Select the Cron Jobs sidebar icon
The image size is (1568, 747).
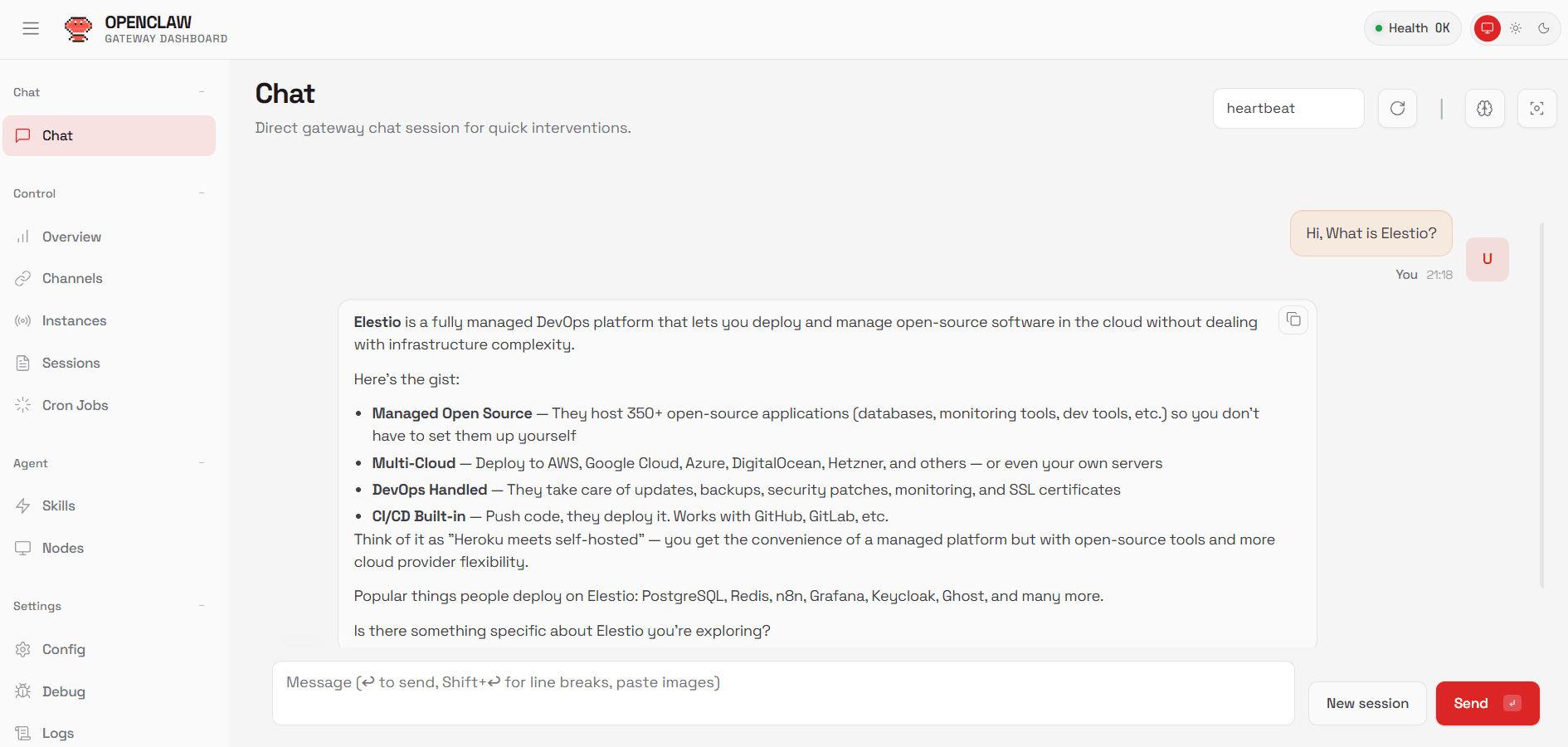point(23,405)
